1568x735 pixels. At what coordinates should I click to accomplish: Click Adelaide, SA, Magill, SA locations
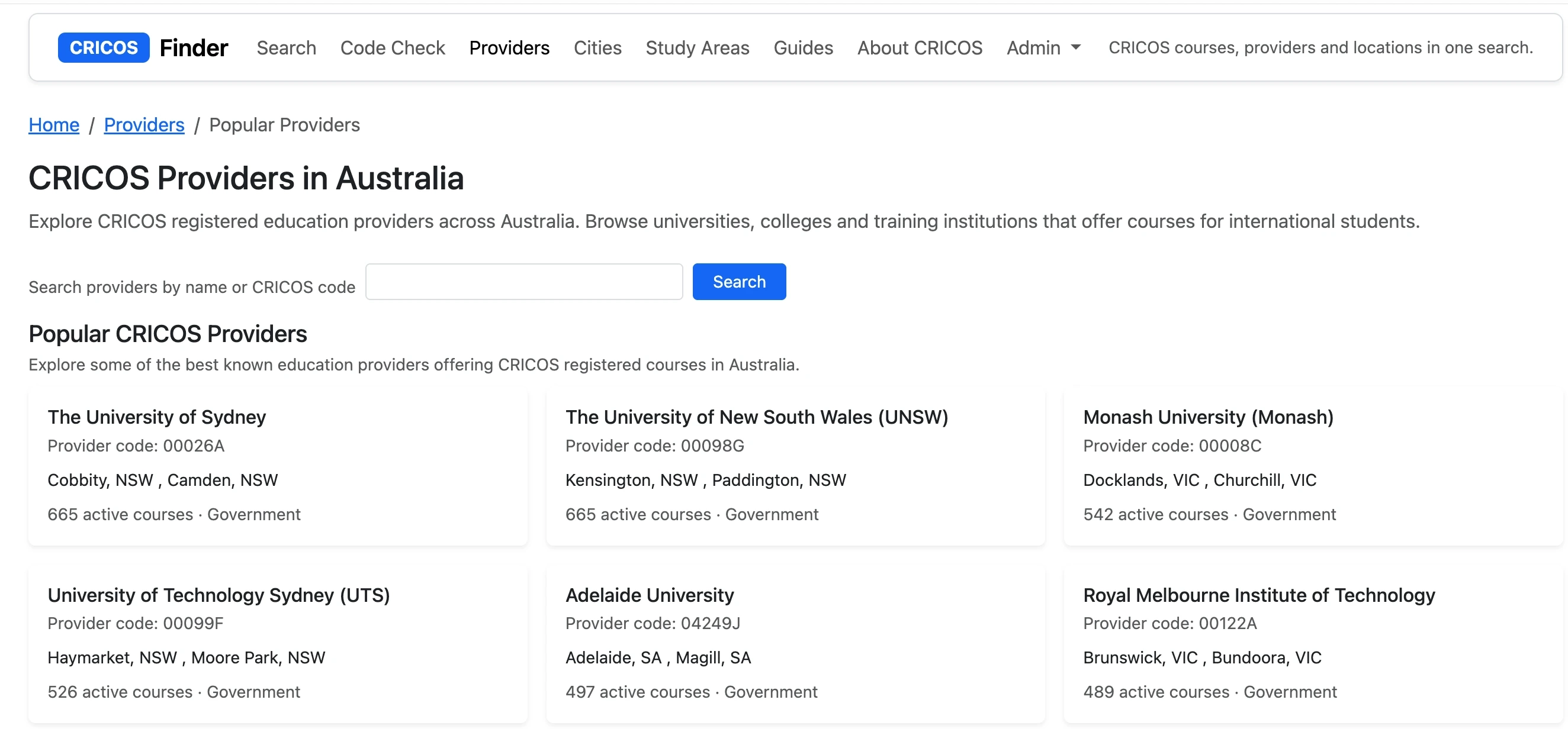click(x=658, y=657)
